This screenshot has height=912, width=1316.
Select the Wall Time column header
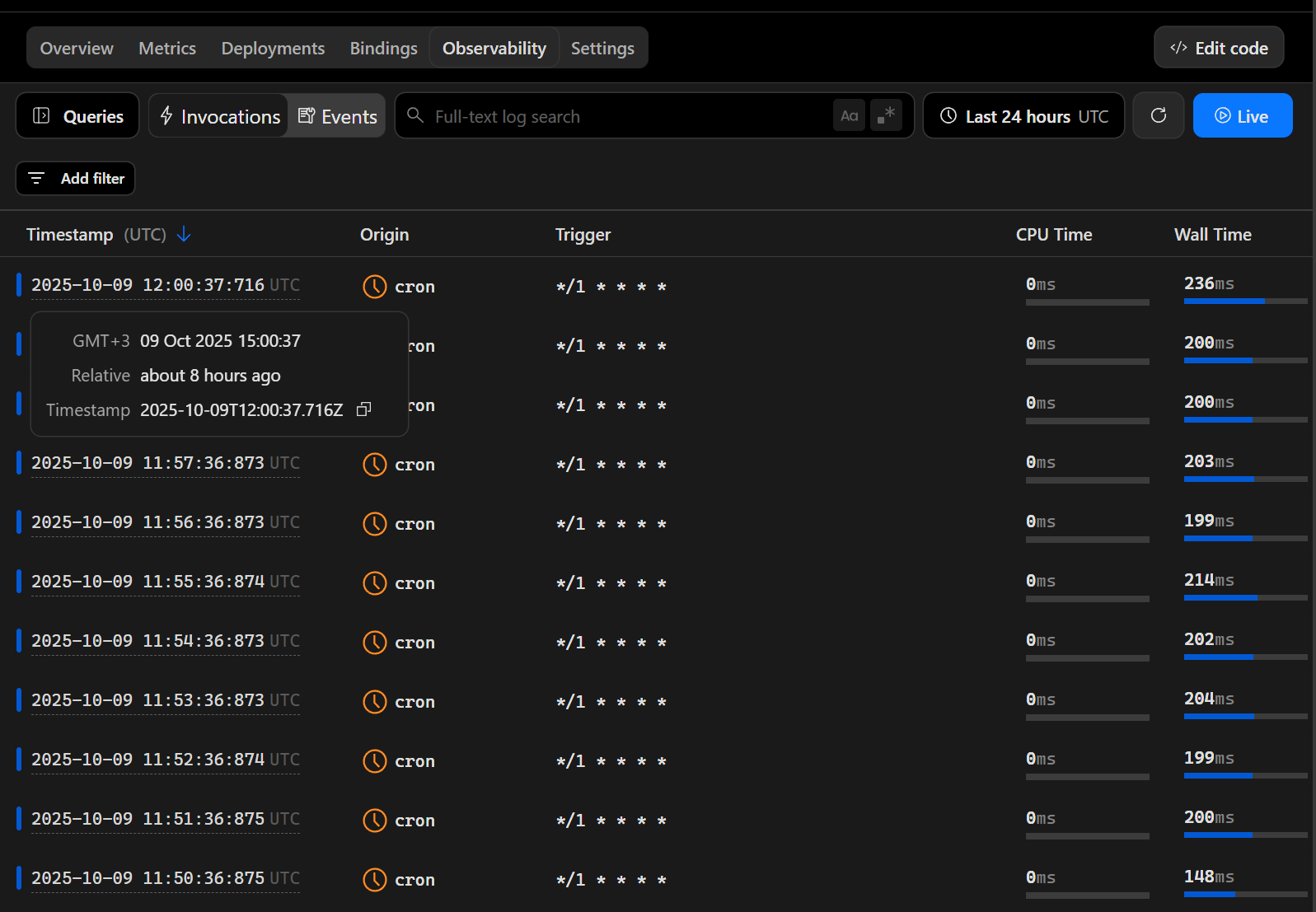pos(1213,235)
